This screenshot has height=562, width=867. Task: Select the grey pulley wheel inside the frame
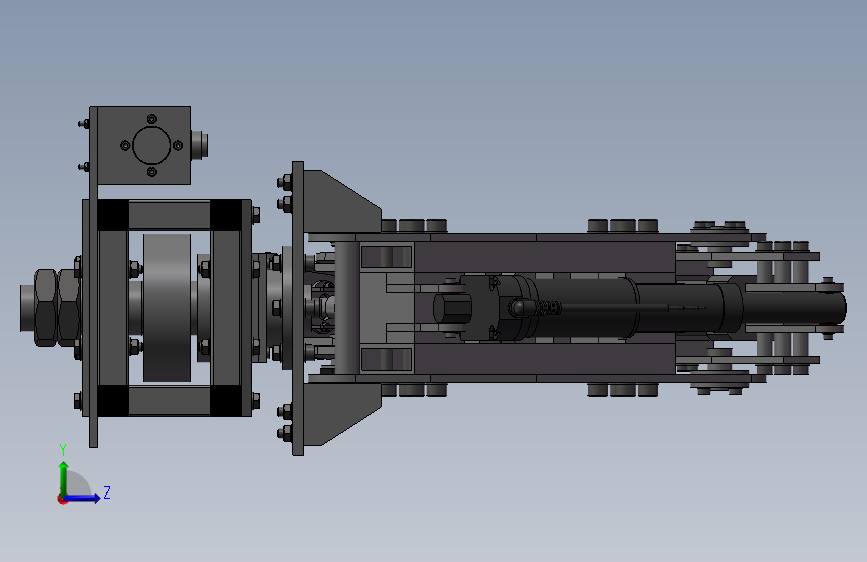click(167, 308)
